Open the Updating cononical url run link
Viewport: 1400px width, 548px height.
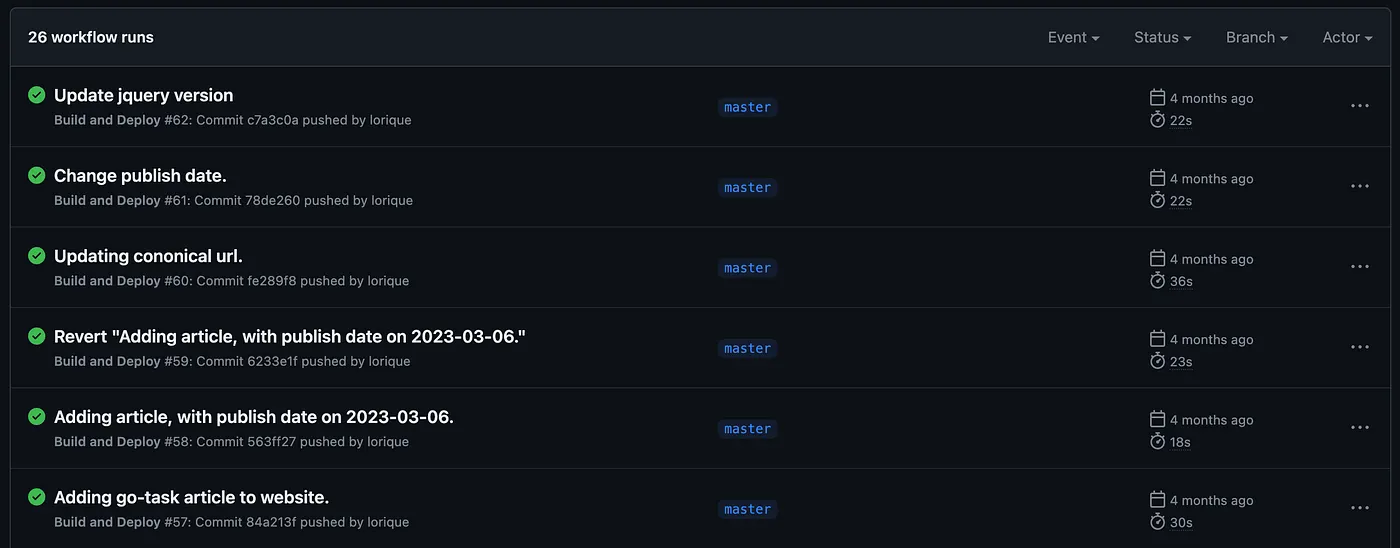point(148,256)
